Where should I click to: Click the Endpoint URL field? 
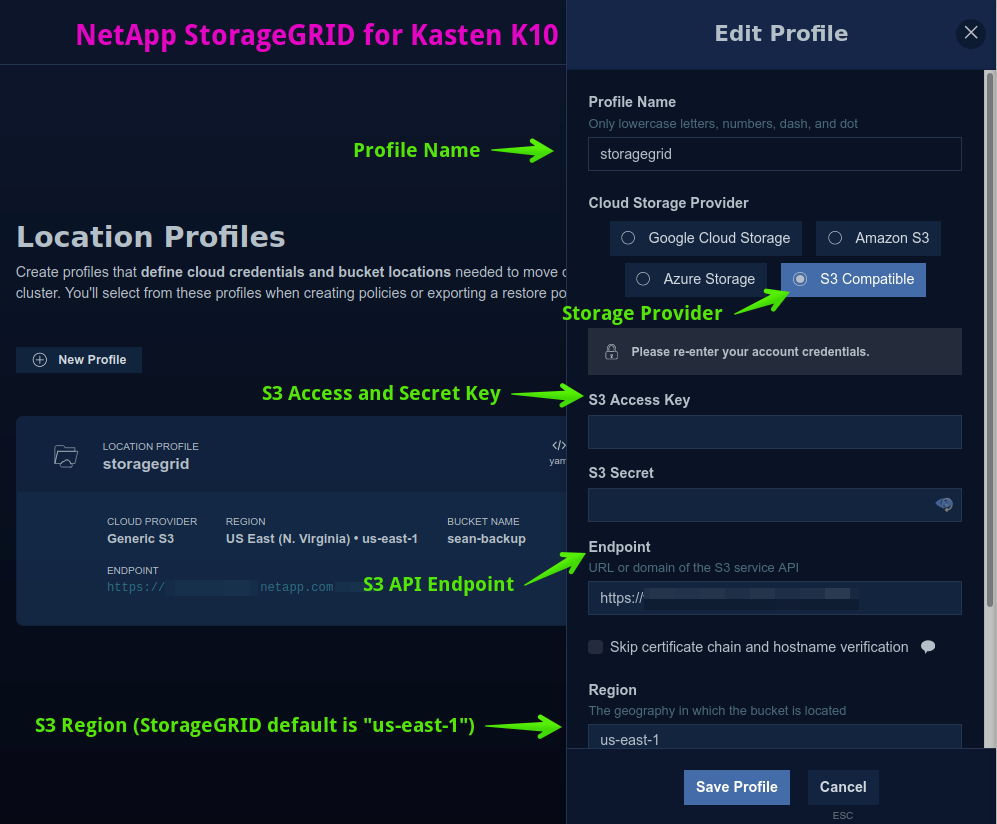click(x=774, y=598)
